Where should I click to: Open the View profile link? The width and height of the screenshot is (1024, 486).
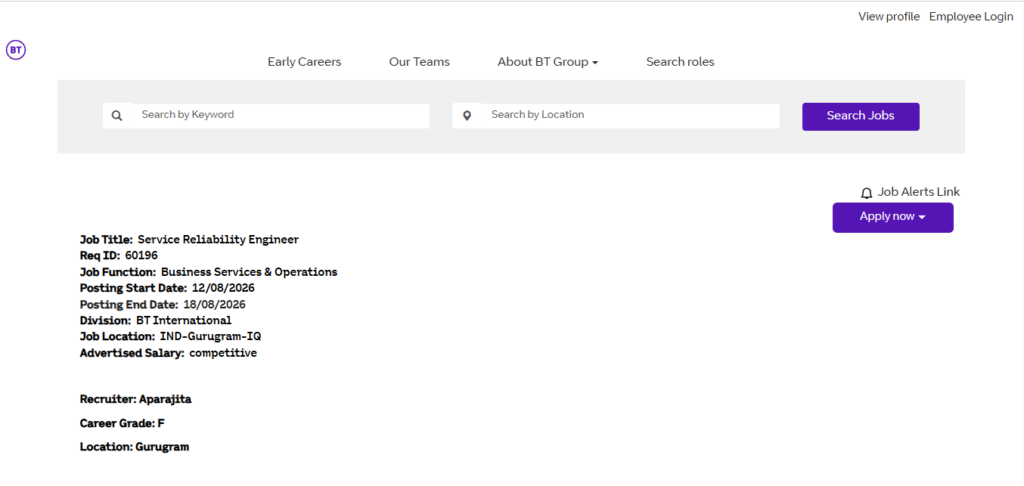pos(889,17)
